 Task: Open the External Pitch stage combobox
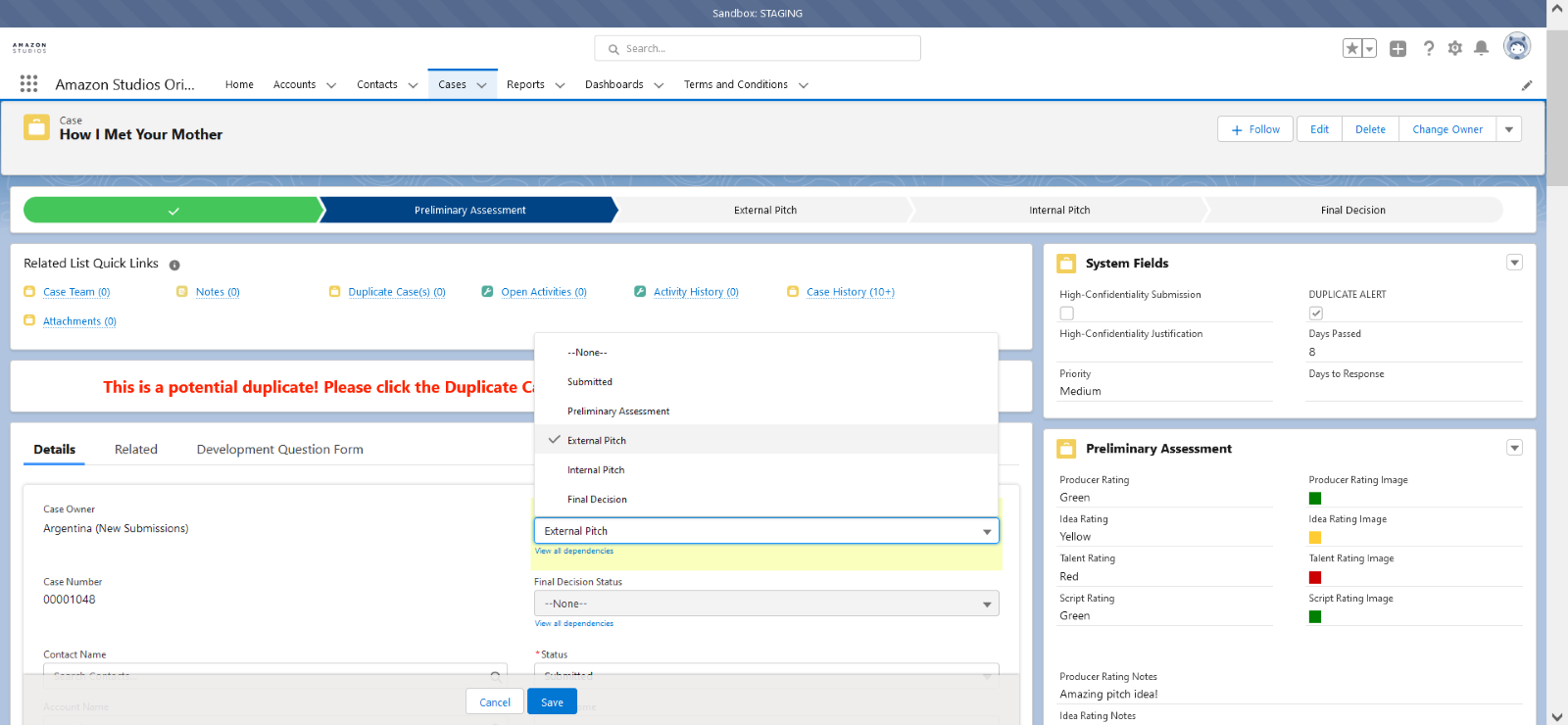[x=766, y=531]
